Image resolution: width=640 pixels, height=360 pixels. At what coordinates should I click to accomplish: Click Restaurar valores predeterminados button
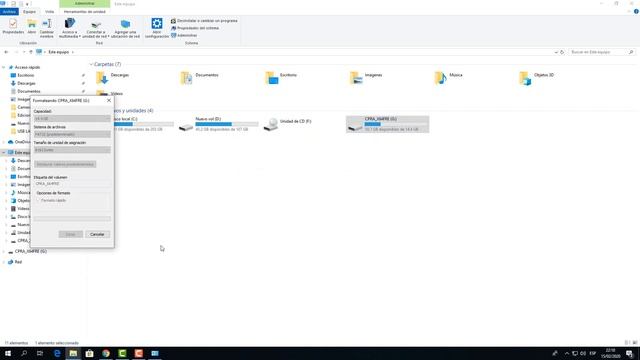tap(65, 164)
